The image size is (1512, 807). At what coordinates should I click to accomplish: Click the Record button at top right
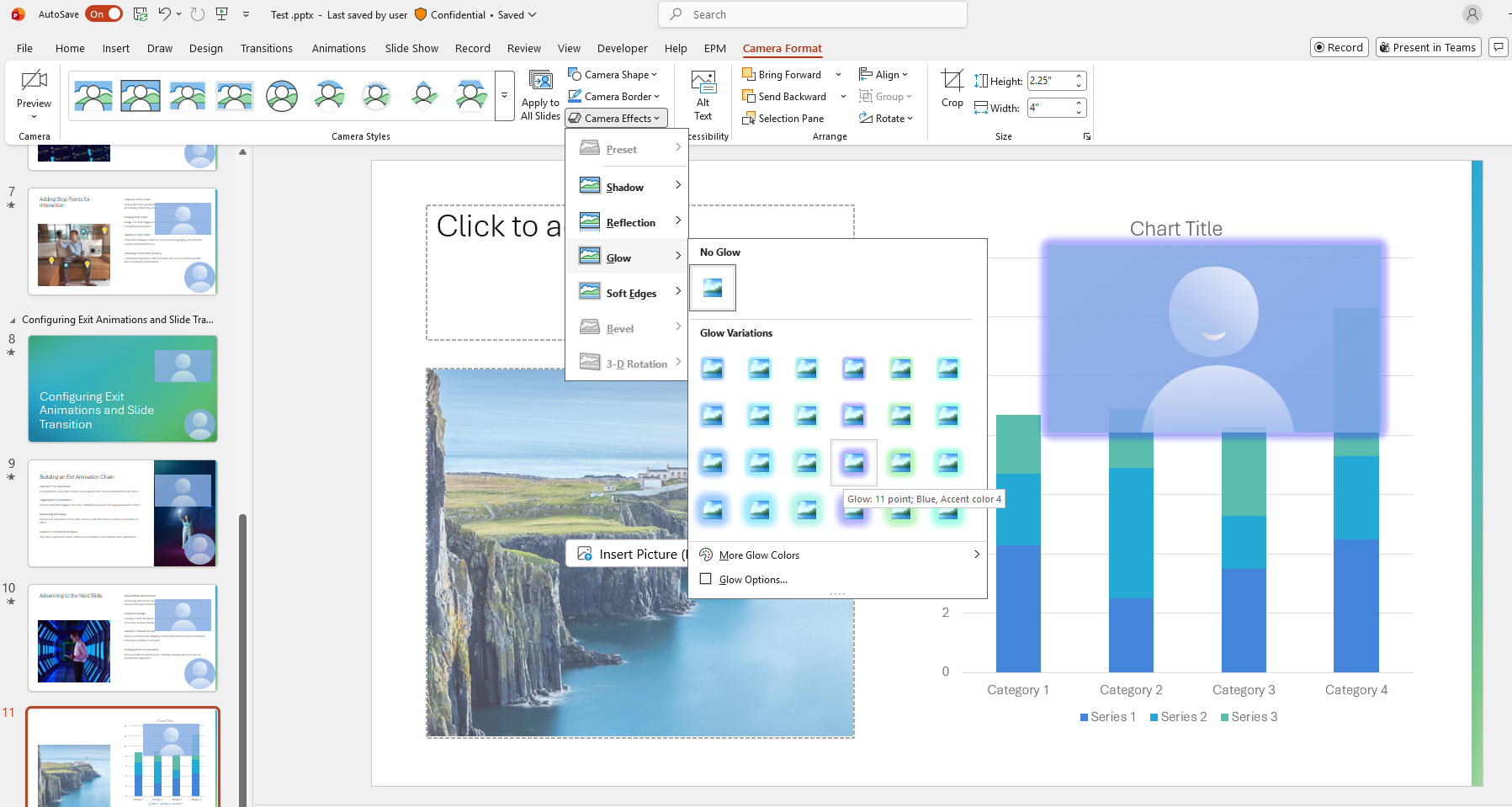[1340, 47]
